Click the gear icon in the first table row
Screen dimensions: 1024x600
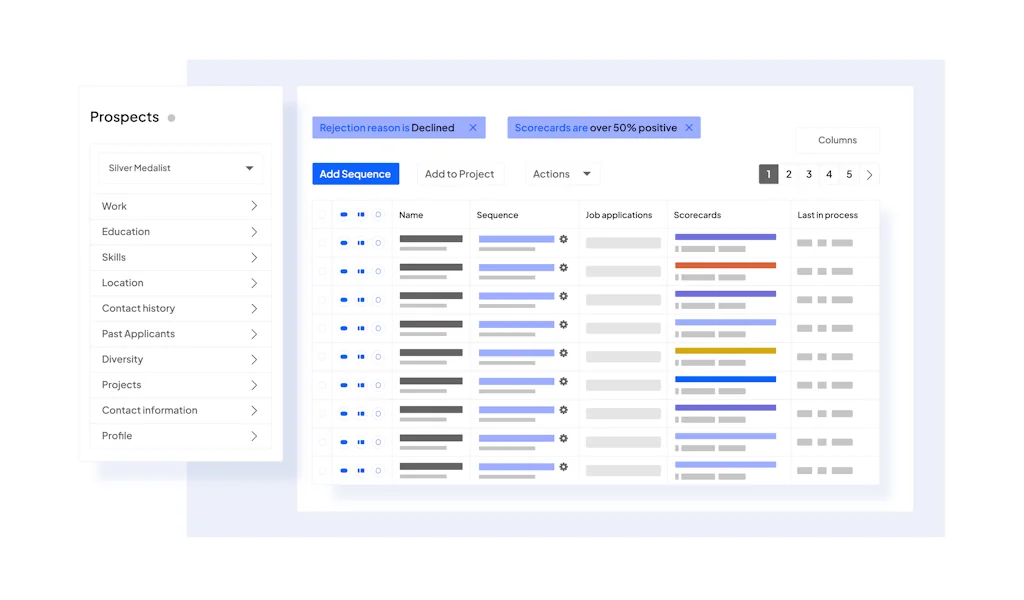(x=564, y=239)
